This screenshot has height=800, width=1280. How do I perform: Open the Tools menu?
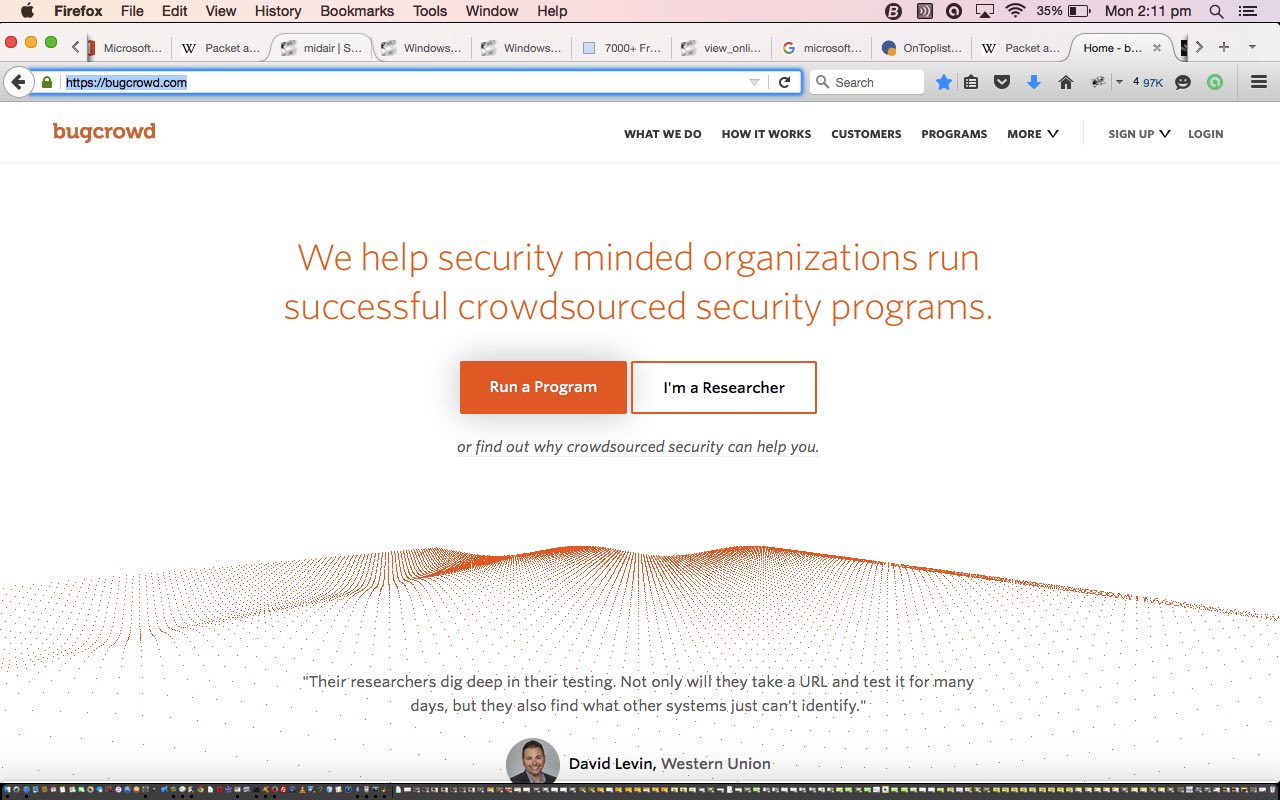[x=430, y=11]
